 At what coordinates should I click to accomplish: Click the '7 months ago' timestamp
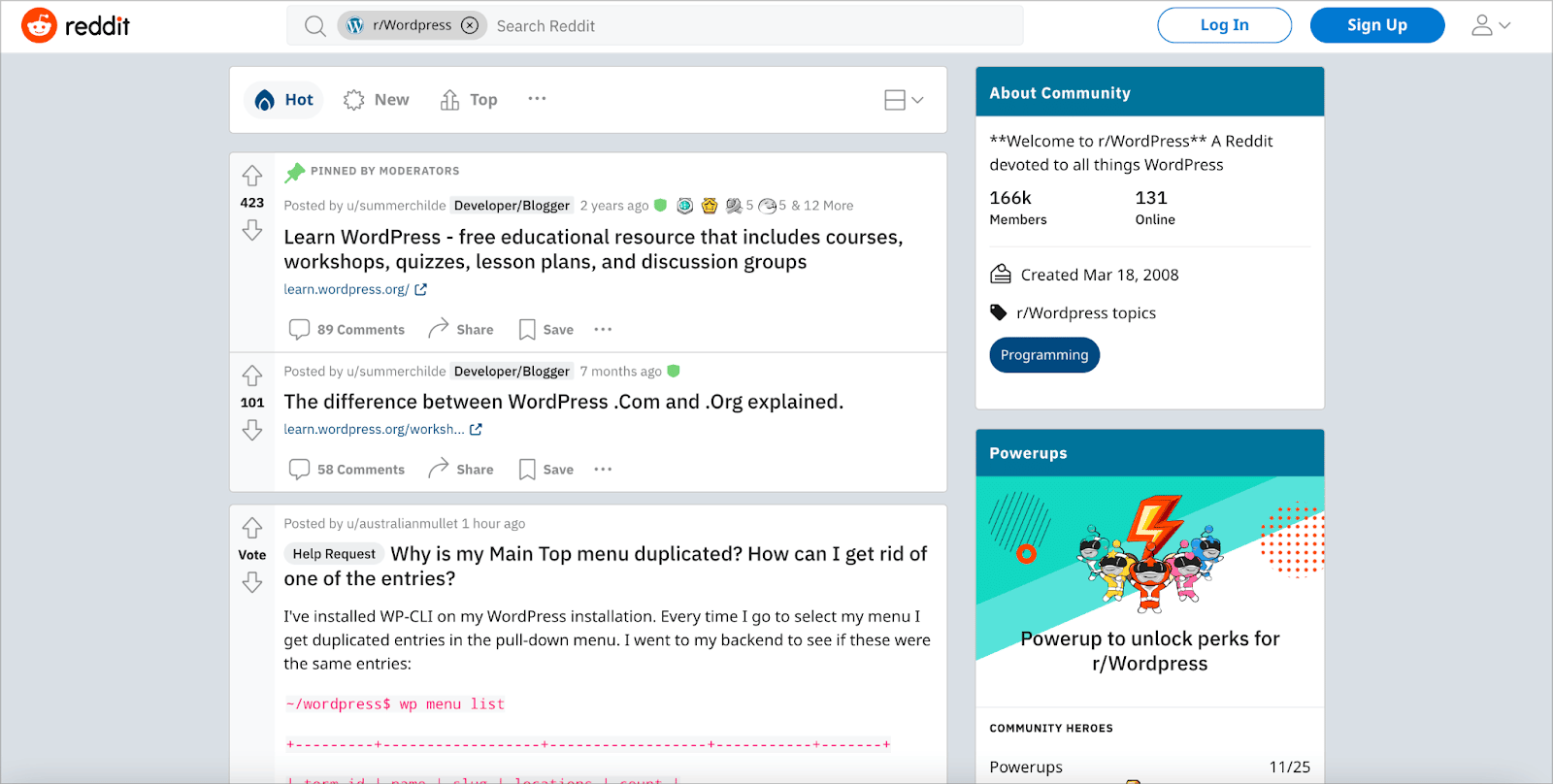click(620, 372)
